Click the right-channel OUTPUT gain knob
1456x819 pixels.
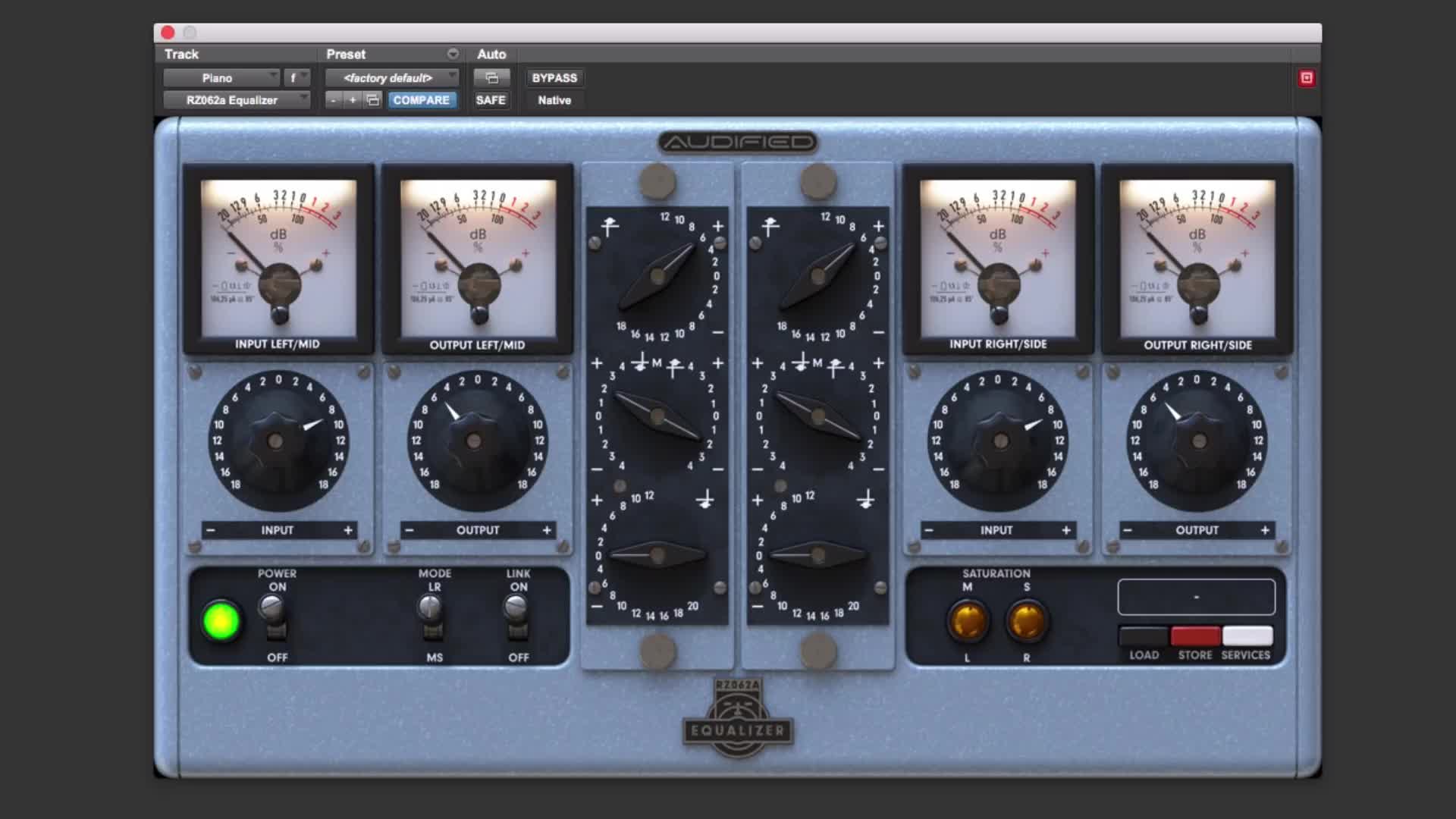point(1199,441)
